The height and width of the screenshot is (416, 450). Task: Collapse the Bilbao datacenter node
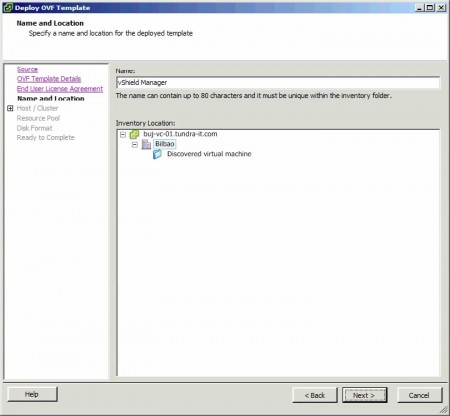[135, 144]
